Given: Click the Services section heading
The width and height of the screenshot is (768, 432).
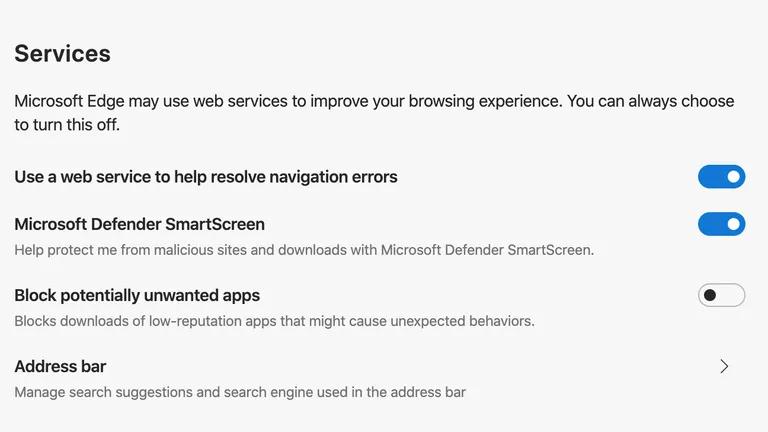Looking at the screenshot, I should click(62, 53).
